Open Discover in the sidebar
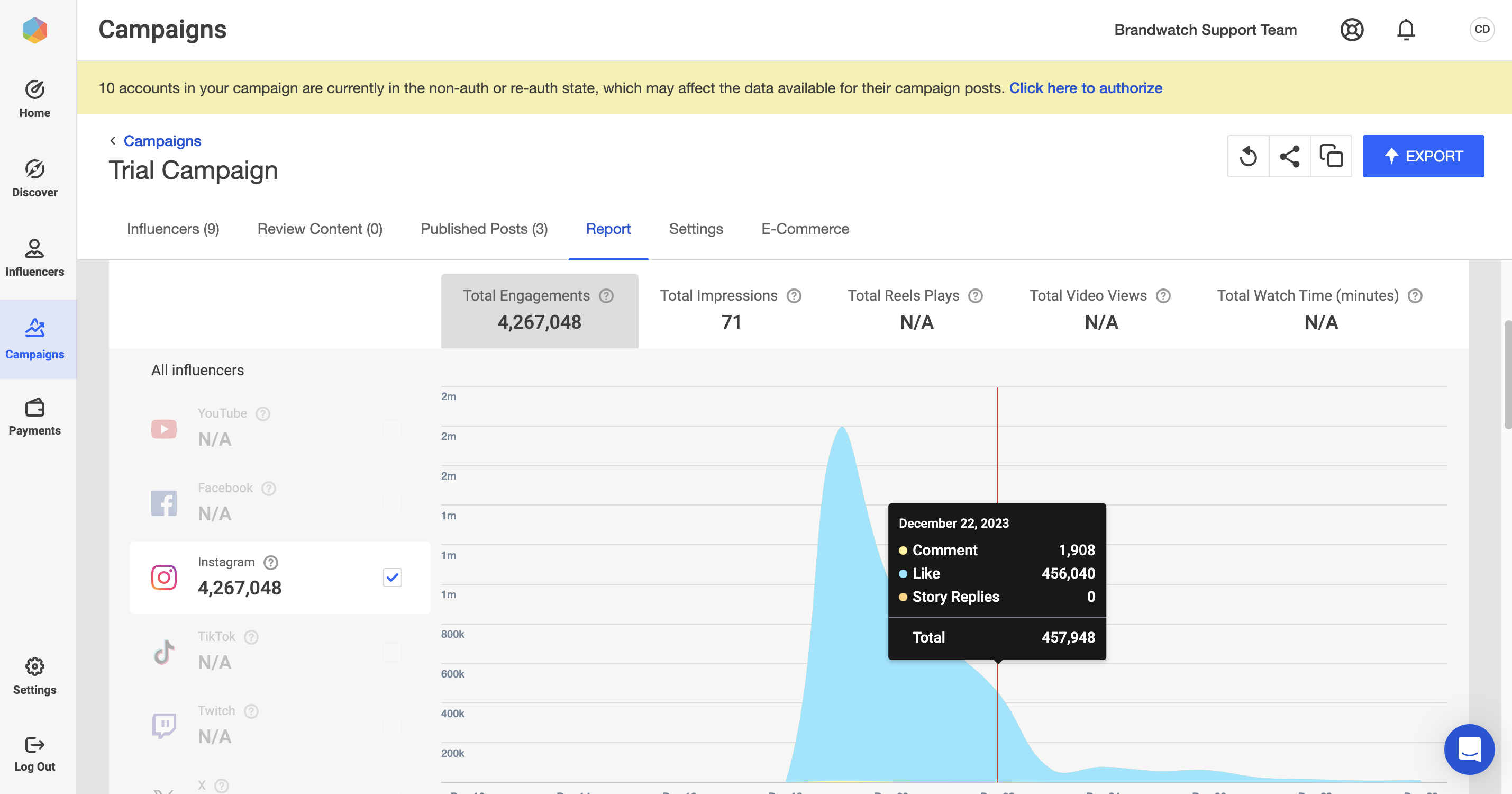This screenshot has width=1512, height=794. tap(34, 179)
